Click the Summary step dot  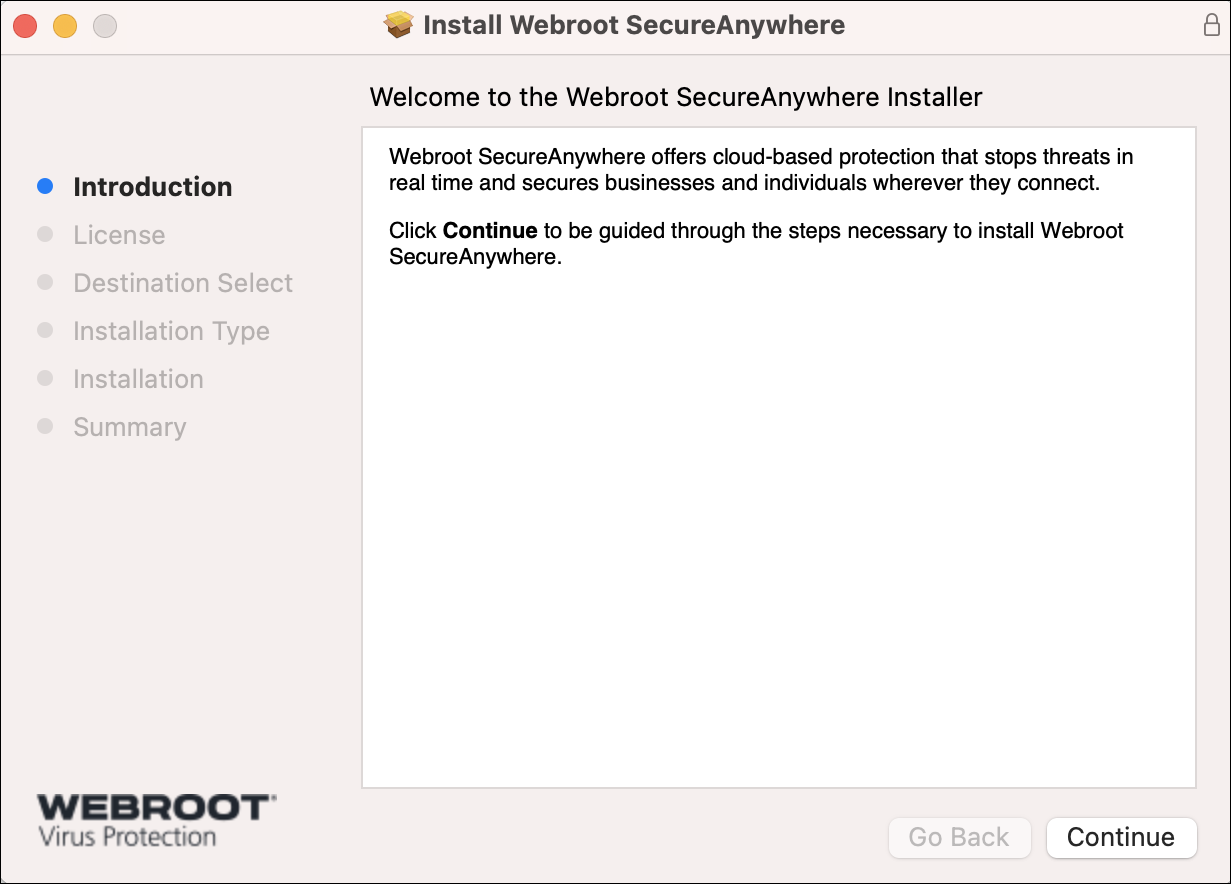pos(44,426)
